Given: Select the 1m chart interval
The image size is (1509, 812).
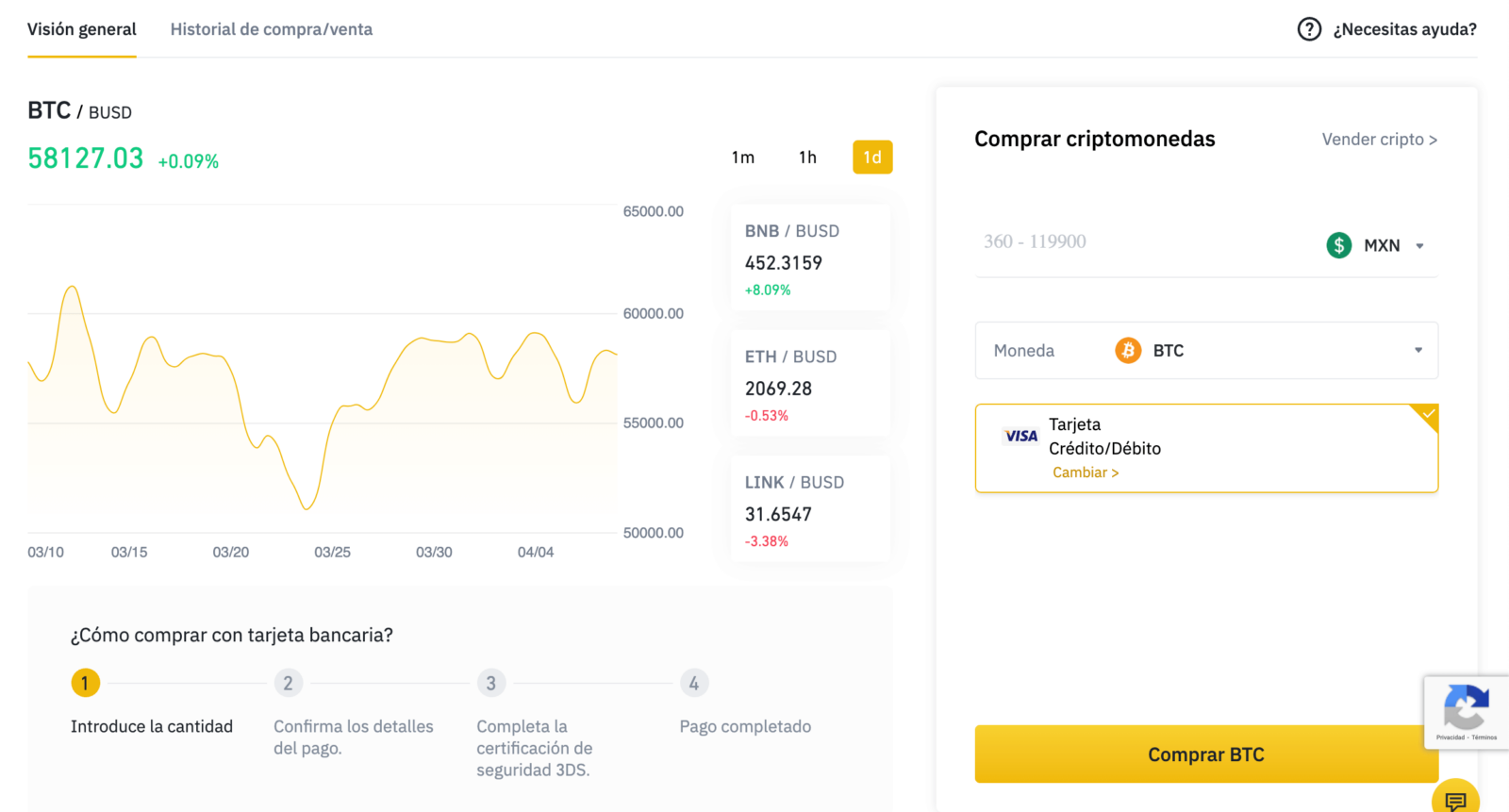Looking at the screenshot, I should tap(743, 157).
